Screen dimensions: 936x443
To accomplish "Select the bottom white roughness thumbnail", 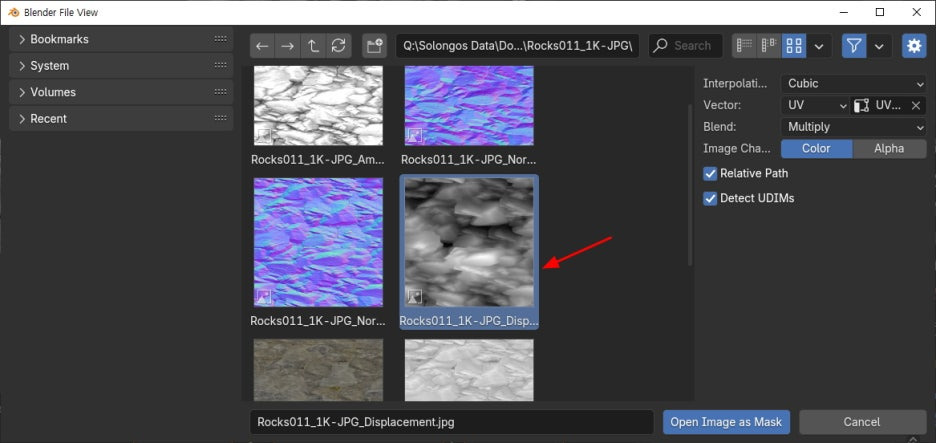I will (469, 370).
